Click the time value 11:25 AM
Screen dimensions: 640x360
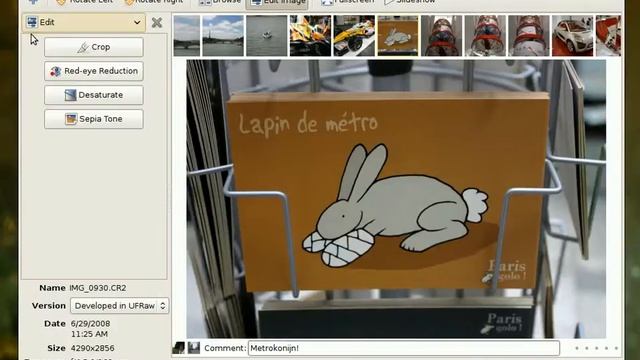[x=89, y=334]
